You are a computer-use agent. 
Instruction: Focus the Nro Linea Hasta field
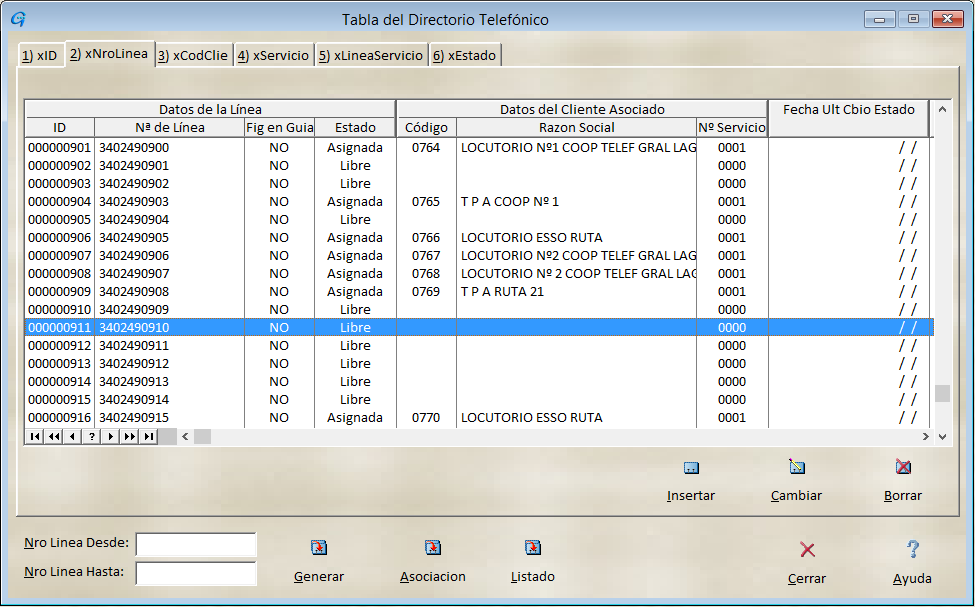coord(196,574)
